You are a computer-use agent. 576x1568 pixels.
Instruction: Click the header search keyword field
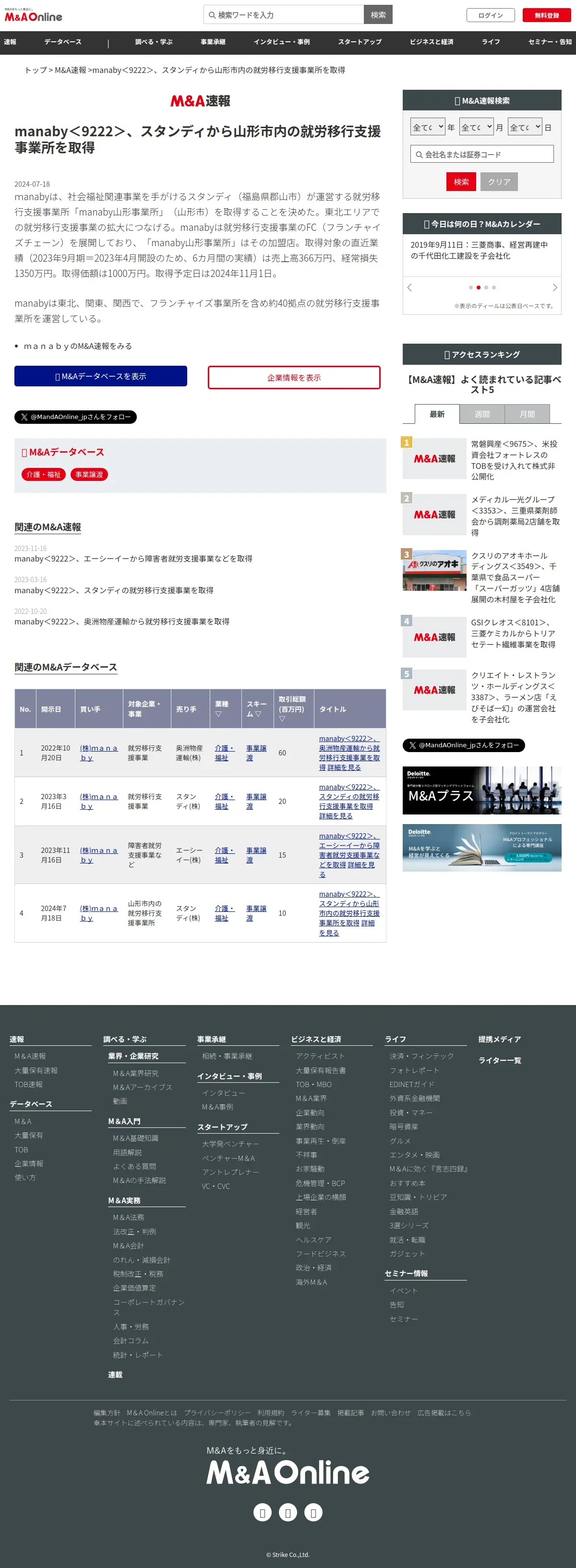click(284, 14)
